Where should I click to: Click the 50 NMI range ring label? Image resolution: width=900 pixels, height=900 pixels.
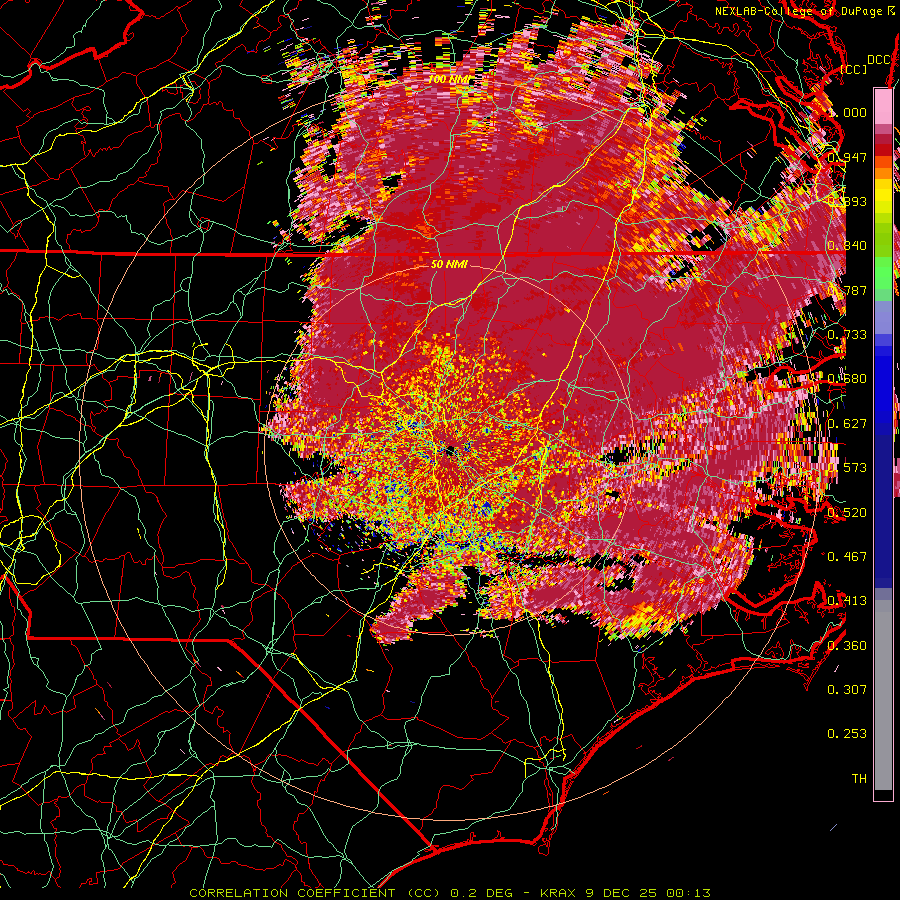[449, 264]
